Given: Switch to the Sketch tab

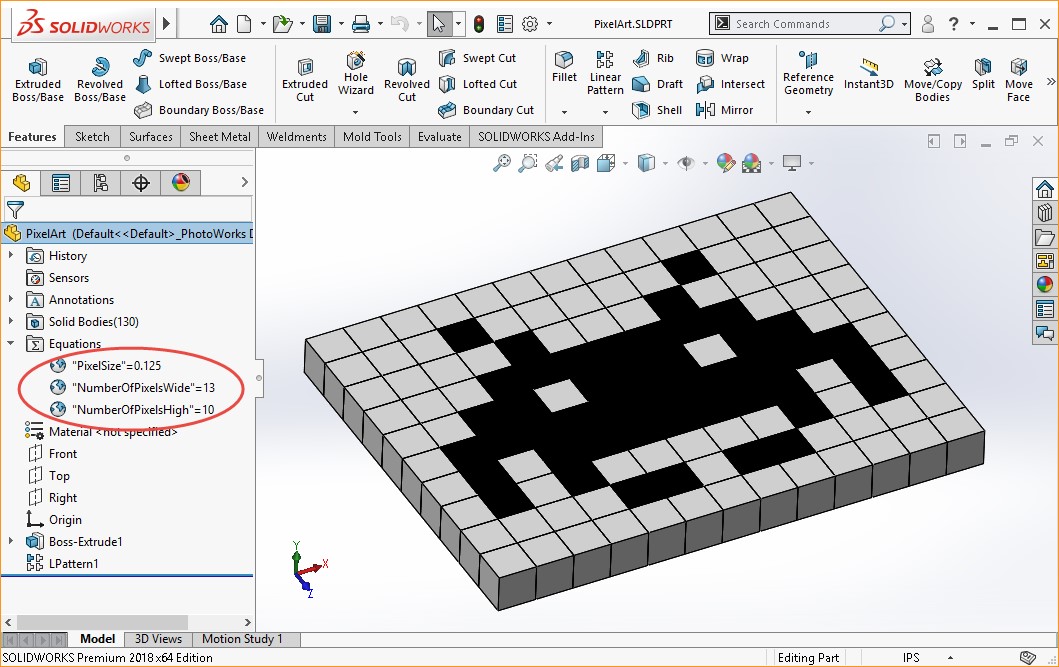Looking at the screenshot, I should click(x=92, y=136).
